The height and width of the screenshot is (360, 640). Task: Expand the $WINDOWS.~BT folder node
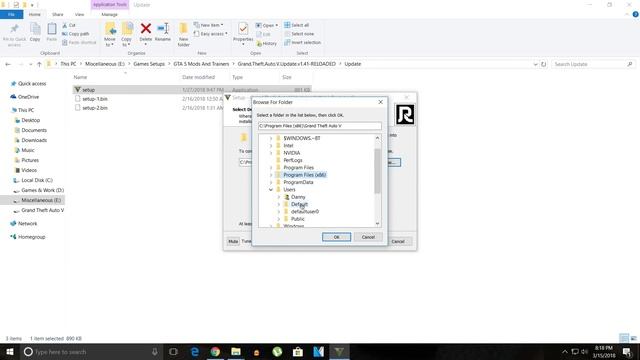271,138
